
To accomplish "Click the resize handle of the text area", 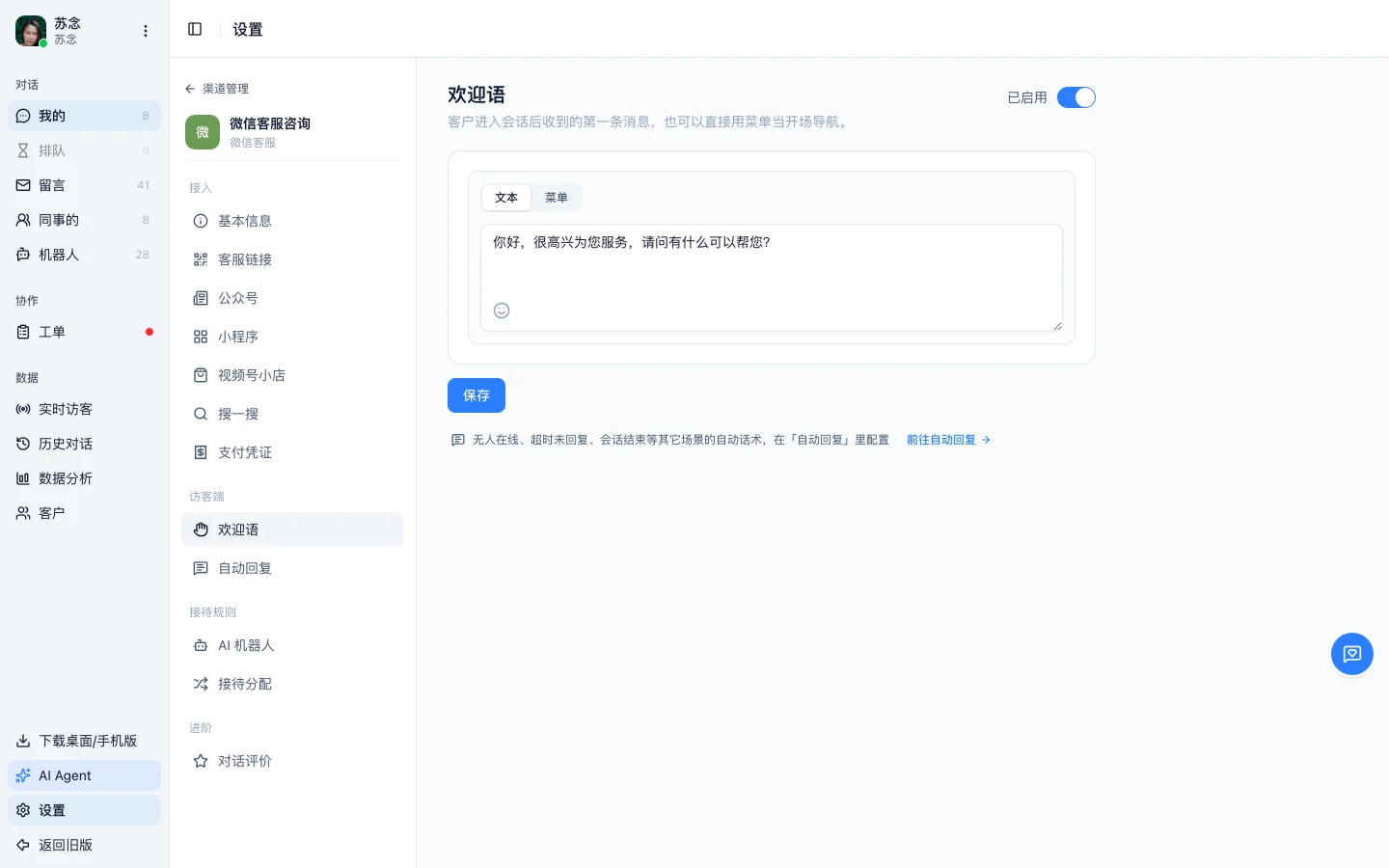I will (1057, 326).
